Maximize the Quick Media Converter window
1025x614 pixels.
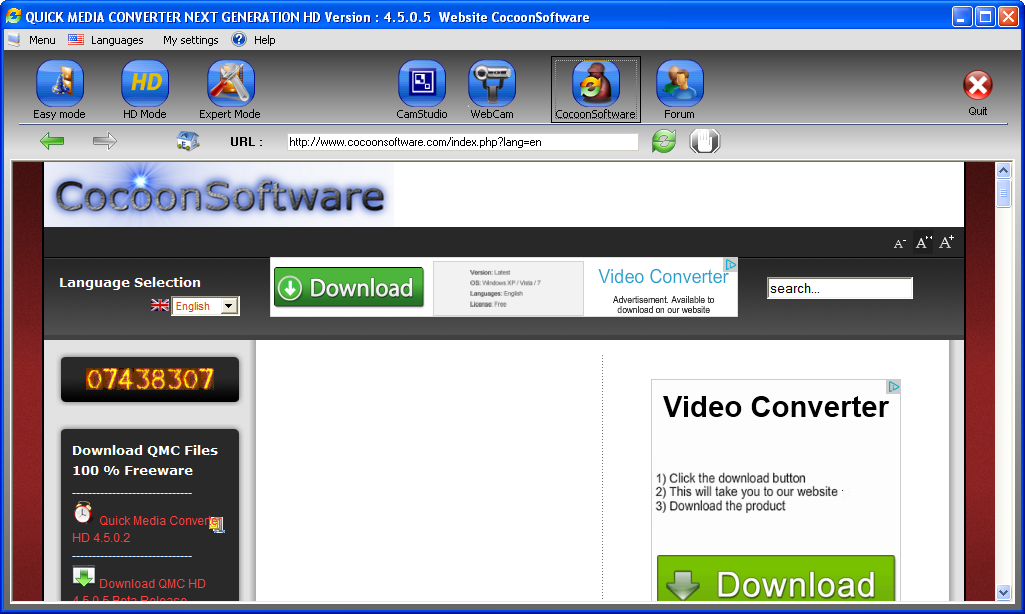pyautogui.click(x=984, y=16)
